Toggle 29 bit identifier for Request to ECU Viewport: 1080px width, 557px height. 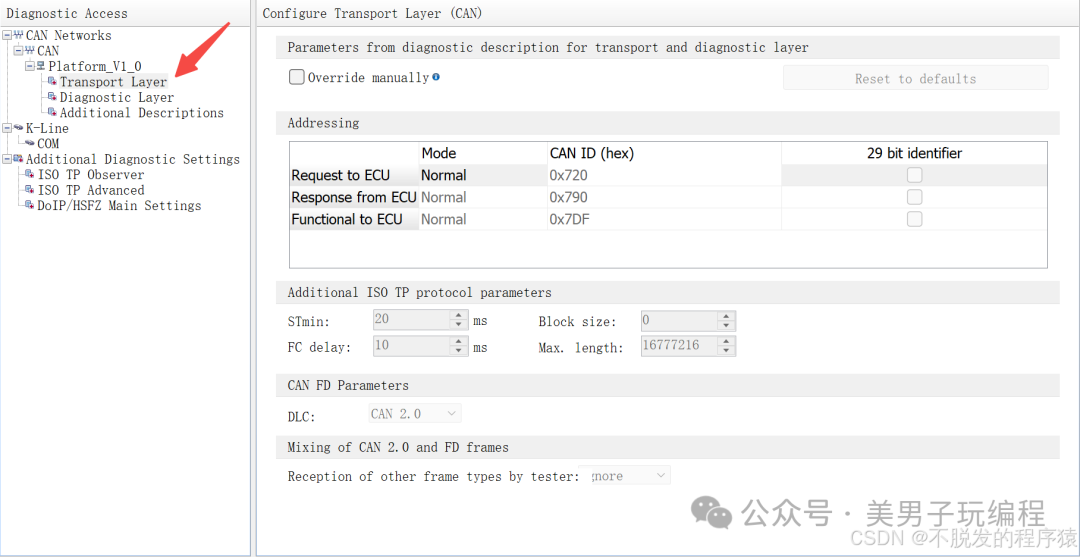[914, 175]
